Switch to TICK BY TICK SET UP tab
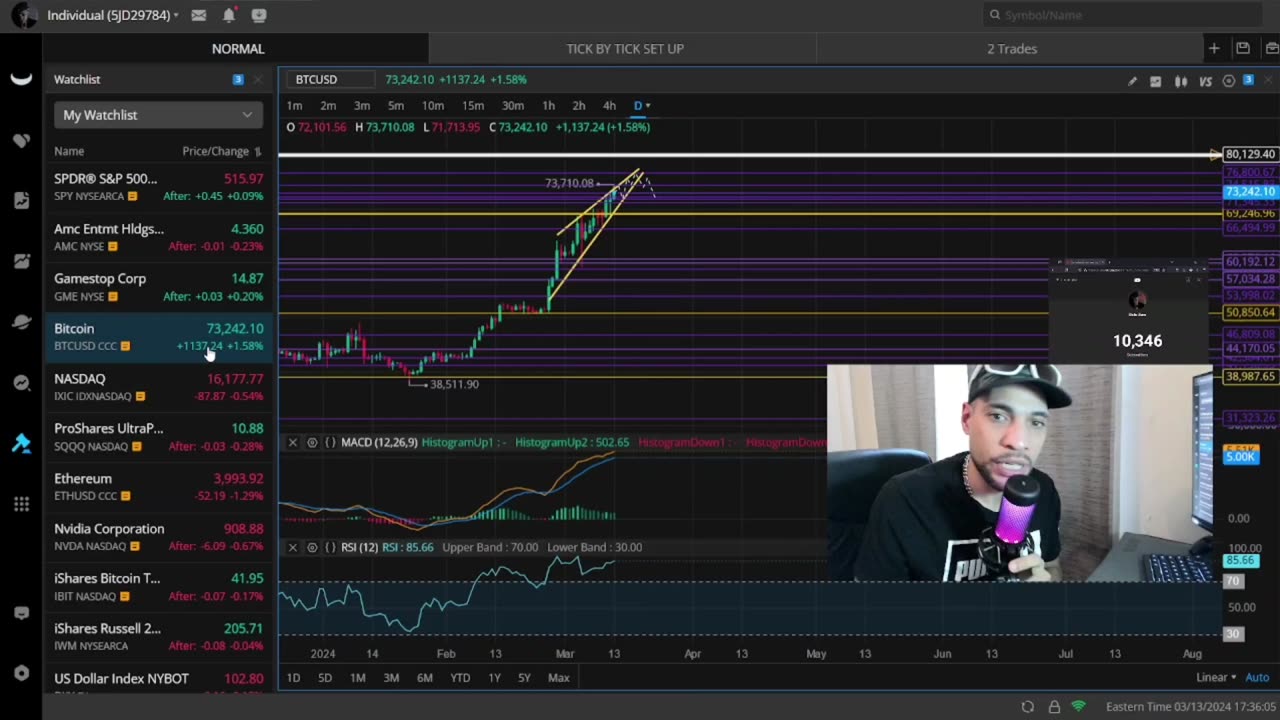 625,48
